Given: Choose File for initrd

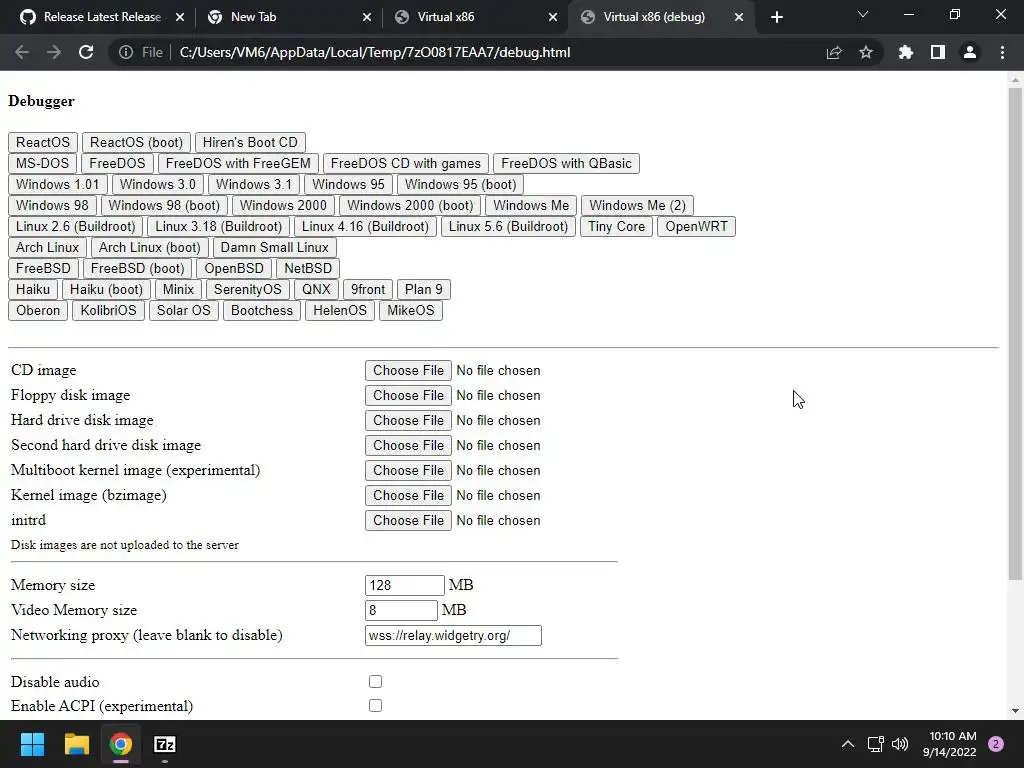Looking at the screenshot, I should pos(408,520).
